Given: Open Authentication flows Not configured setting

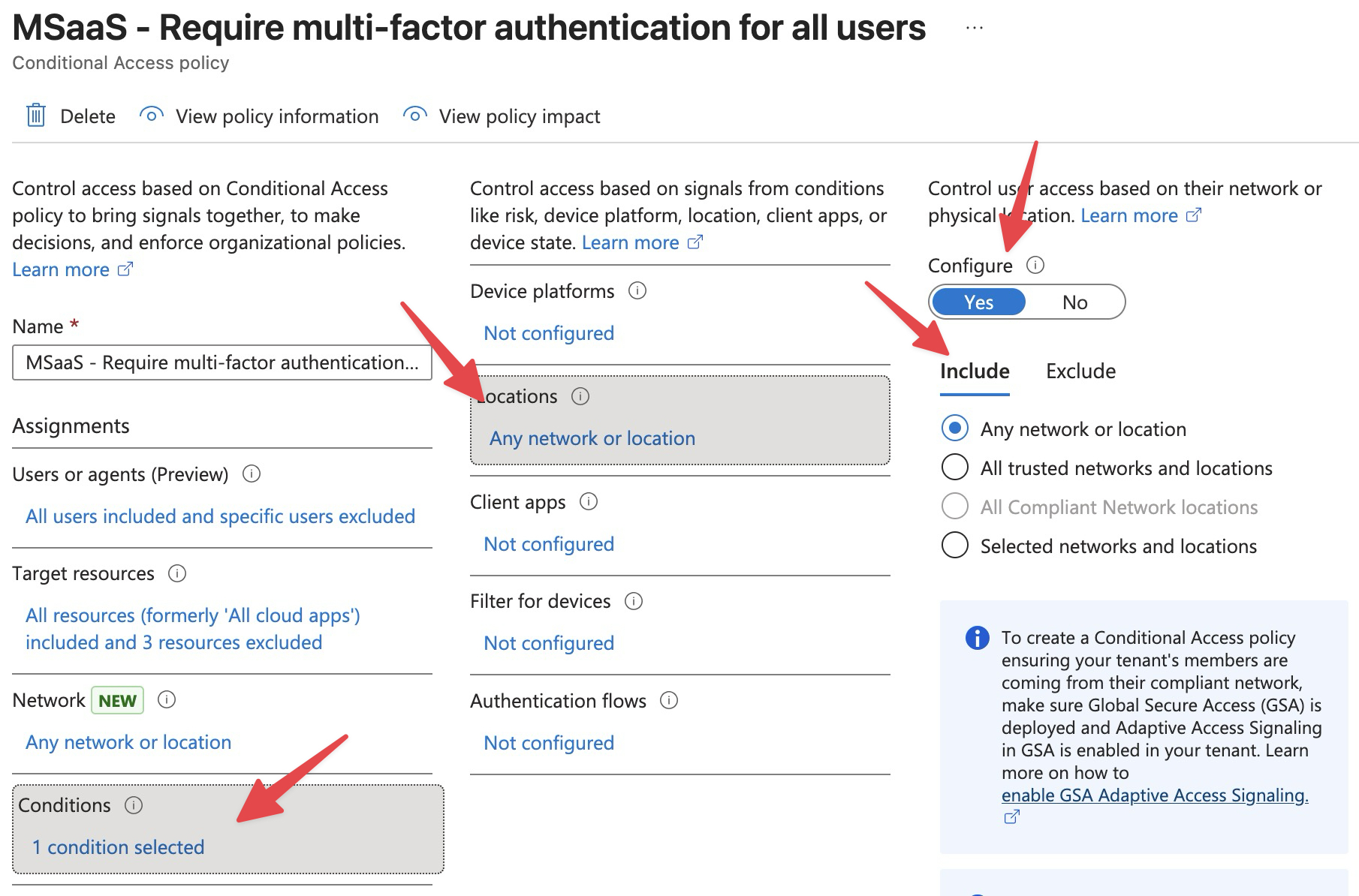Looking at the screenshot, I should click(x=549, y=743).
